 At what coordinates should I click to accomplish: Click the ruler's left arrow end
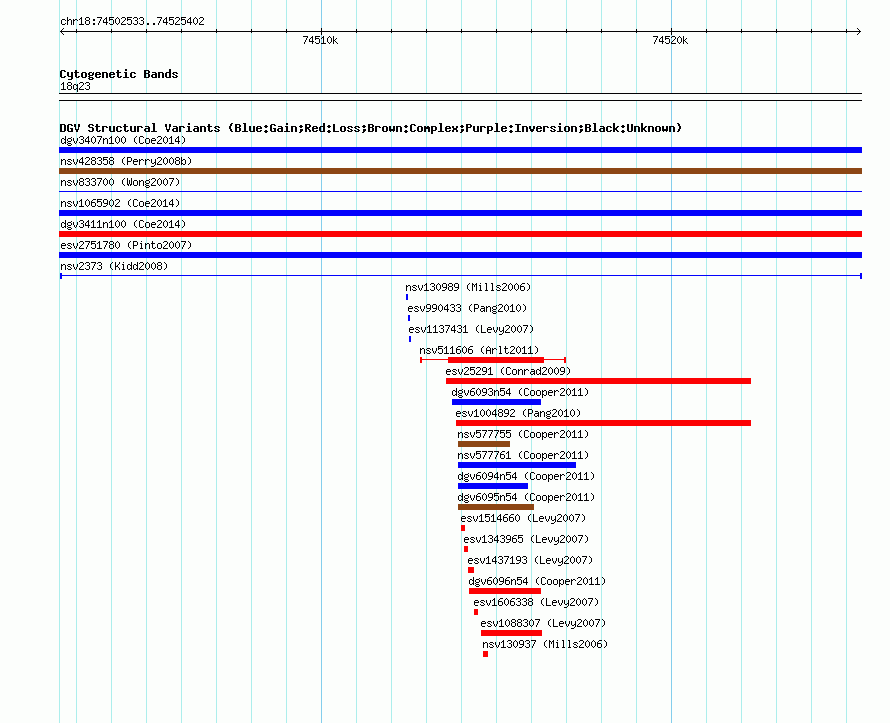[62, 32]
